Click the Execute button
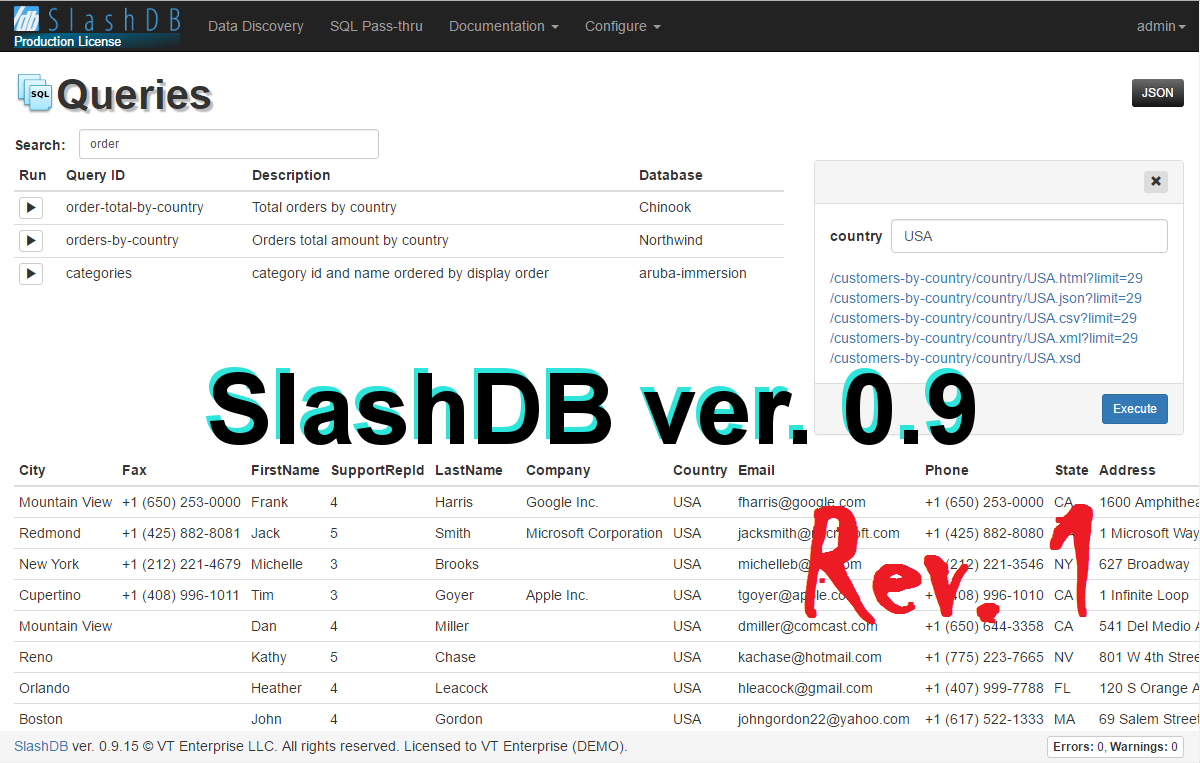 pos(1135,409)
